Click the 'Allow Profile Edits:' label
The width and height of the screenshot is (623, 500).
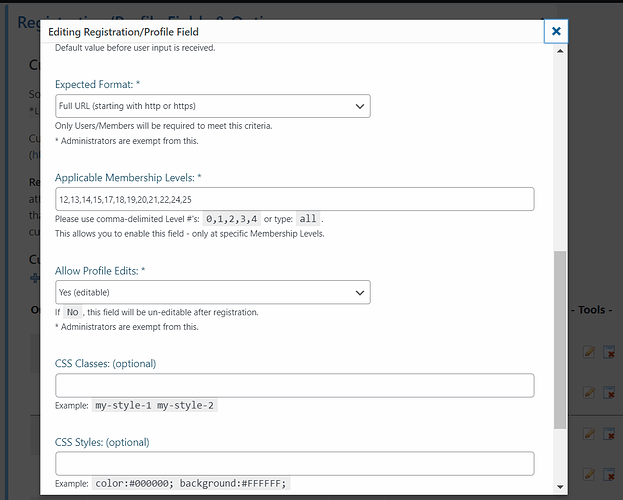(x=100, y=271)
